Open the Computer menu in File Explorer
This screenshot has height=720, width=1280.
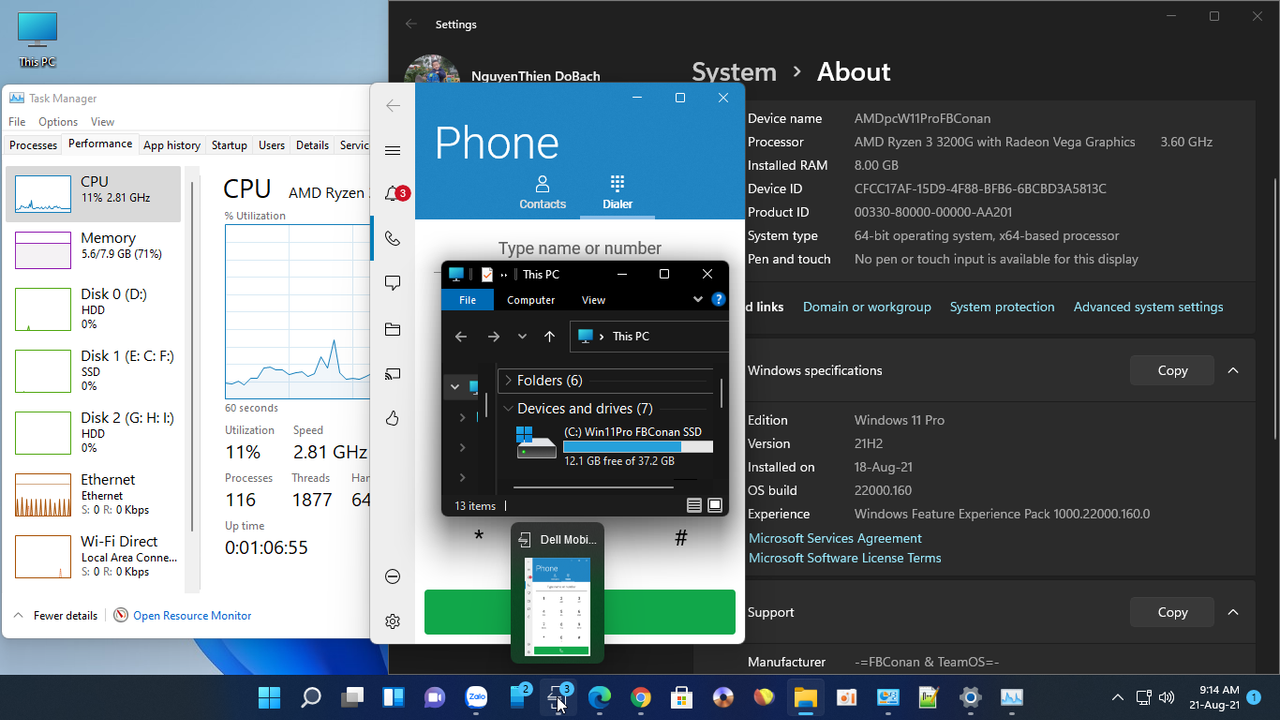[530, 299]
